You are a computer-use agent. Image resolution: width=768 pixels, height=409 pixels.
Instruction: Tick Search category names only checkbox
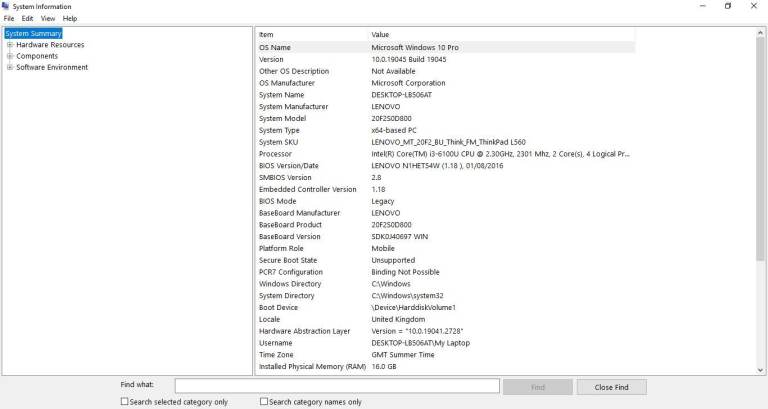coord(264,401)
